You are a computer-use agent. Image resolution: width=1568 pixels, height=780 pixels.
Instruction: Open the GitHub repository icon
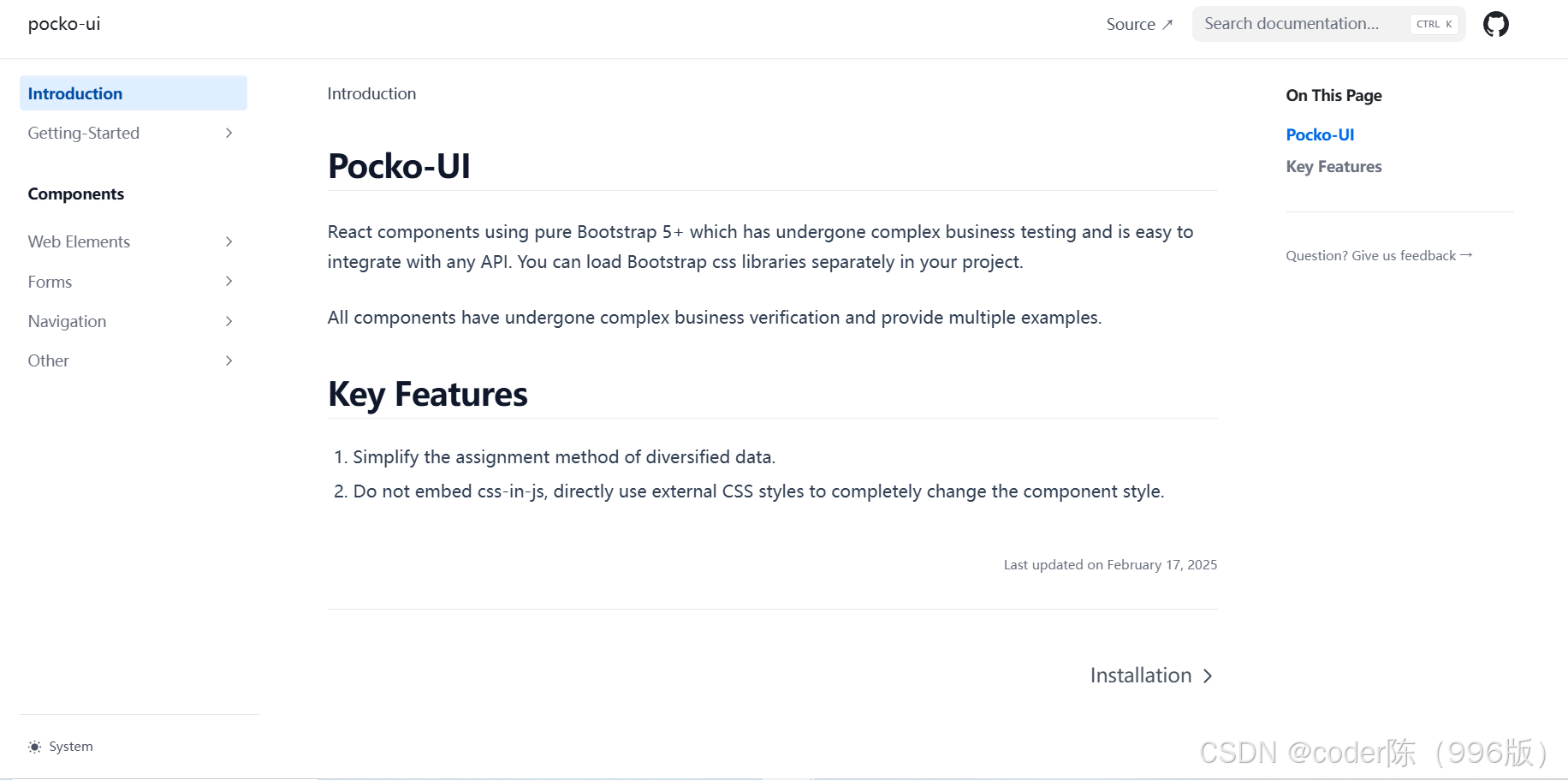coord(1496,23)
